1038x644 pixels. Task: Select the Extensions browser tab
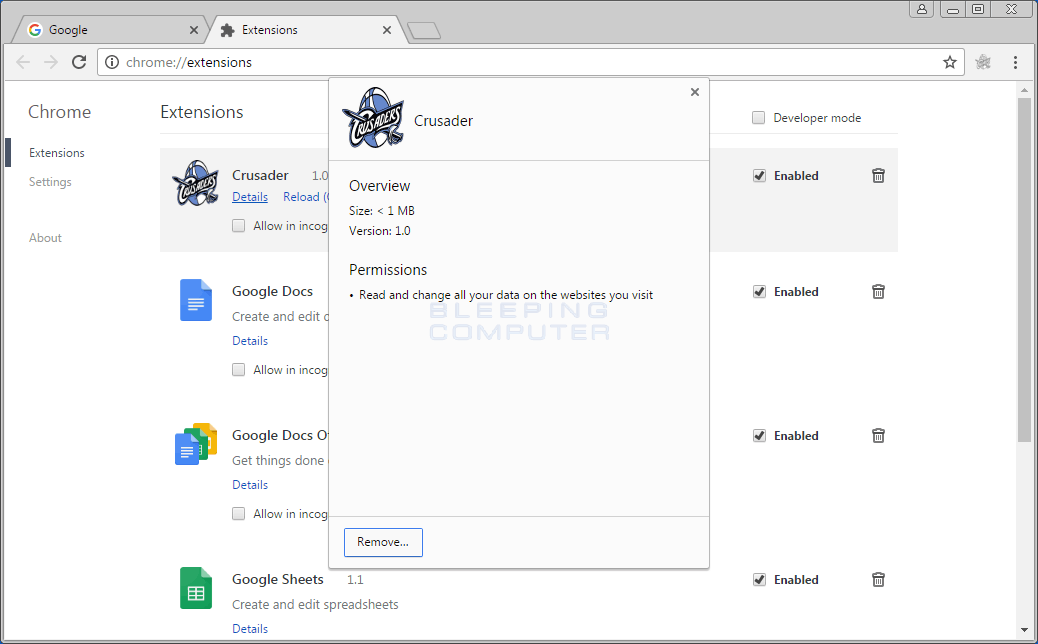pyautogui.click(x=305, y=30)
